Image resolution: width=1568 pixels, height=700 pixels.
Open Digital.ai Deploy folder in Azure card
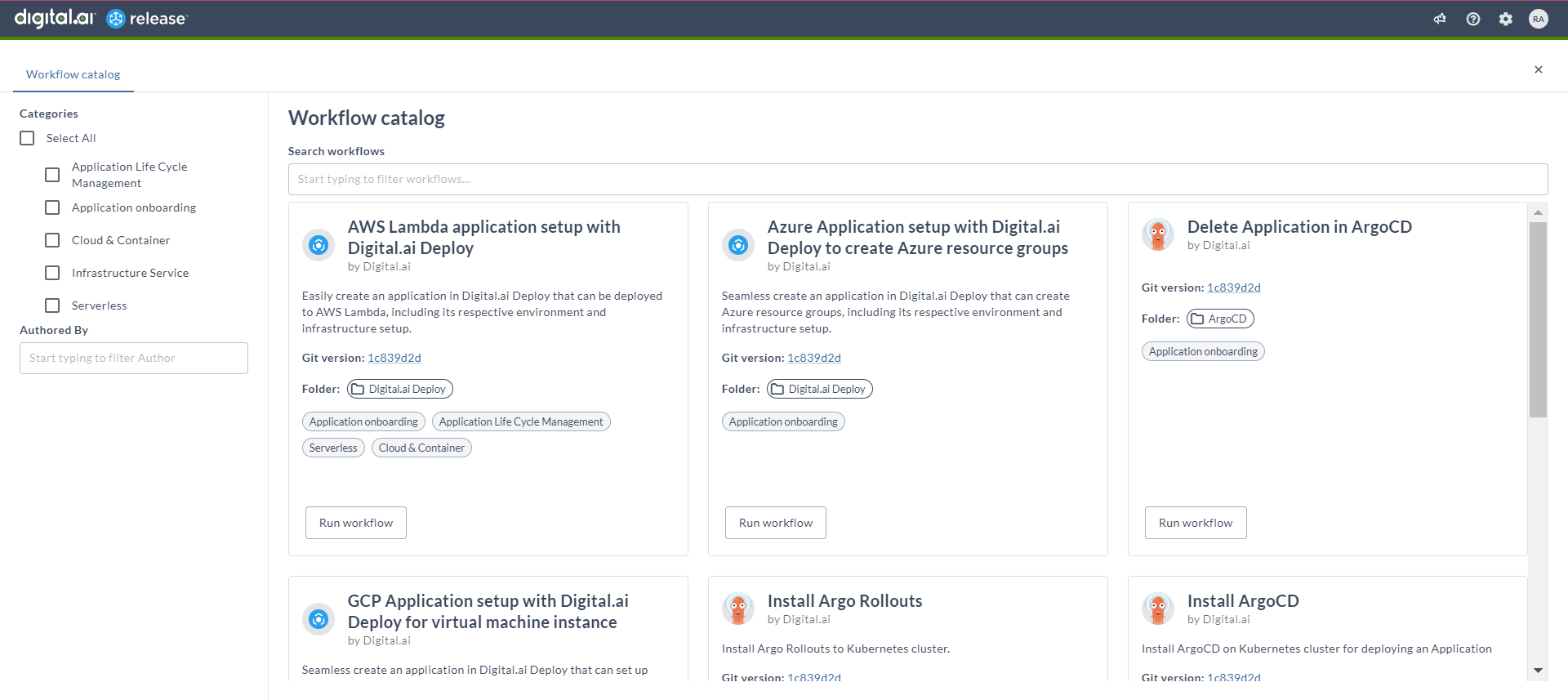[820, 389]
